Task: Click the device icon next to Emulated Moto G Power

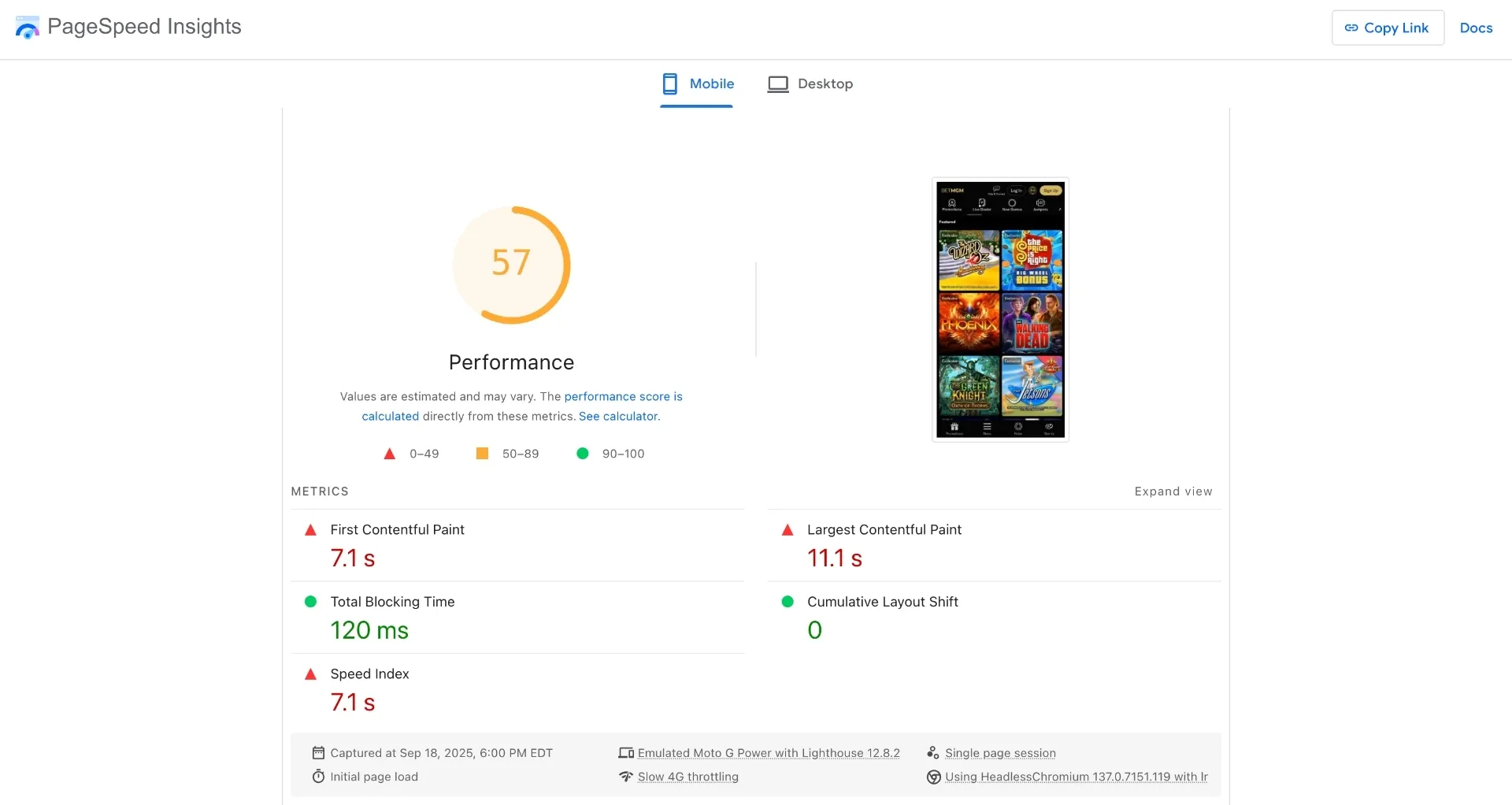Action: point(626,753)
